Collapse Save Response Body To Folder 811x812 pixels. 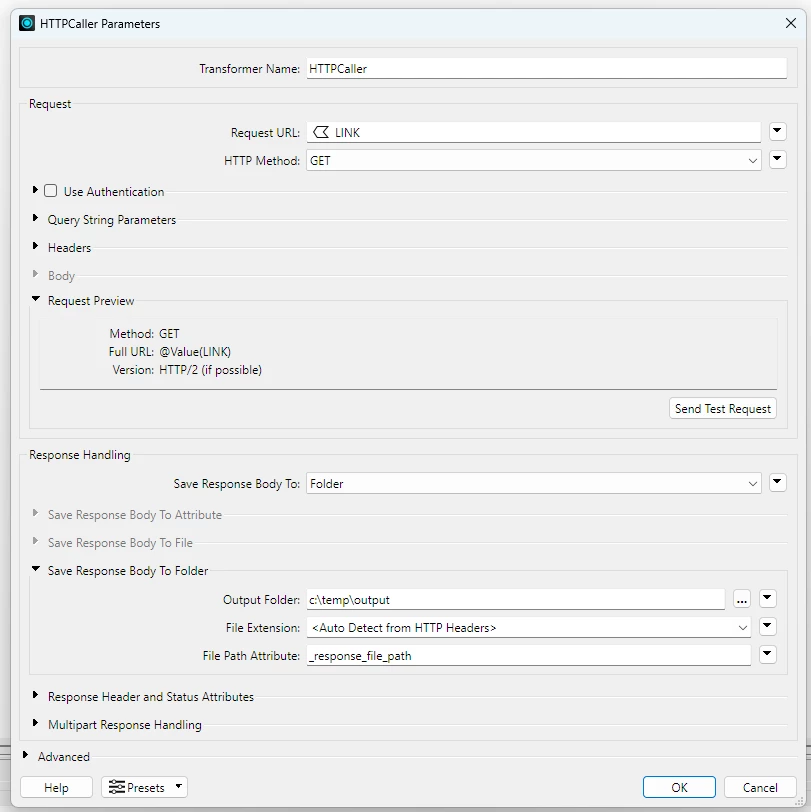point(36,569)
